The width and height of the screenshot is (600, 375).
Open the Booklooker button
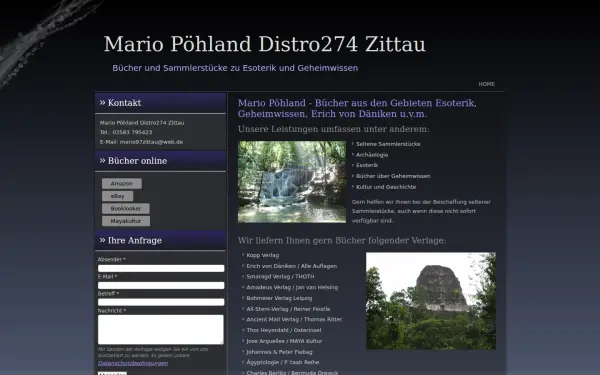click(x=126, y=209)
